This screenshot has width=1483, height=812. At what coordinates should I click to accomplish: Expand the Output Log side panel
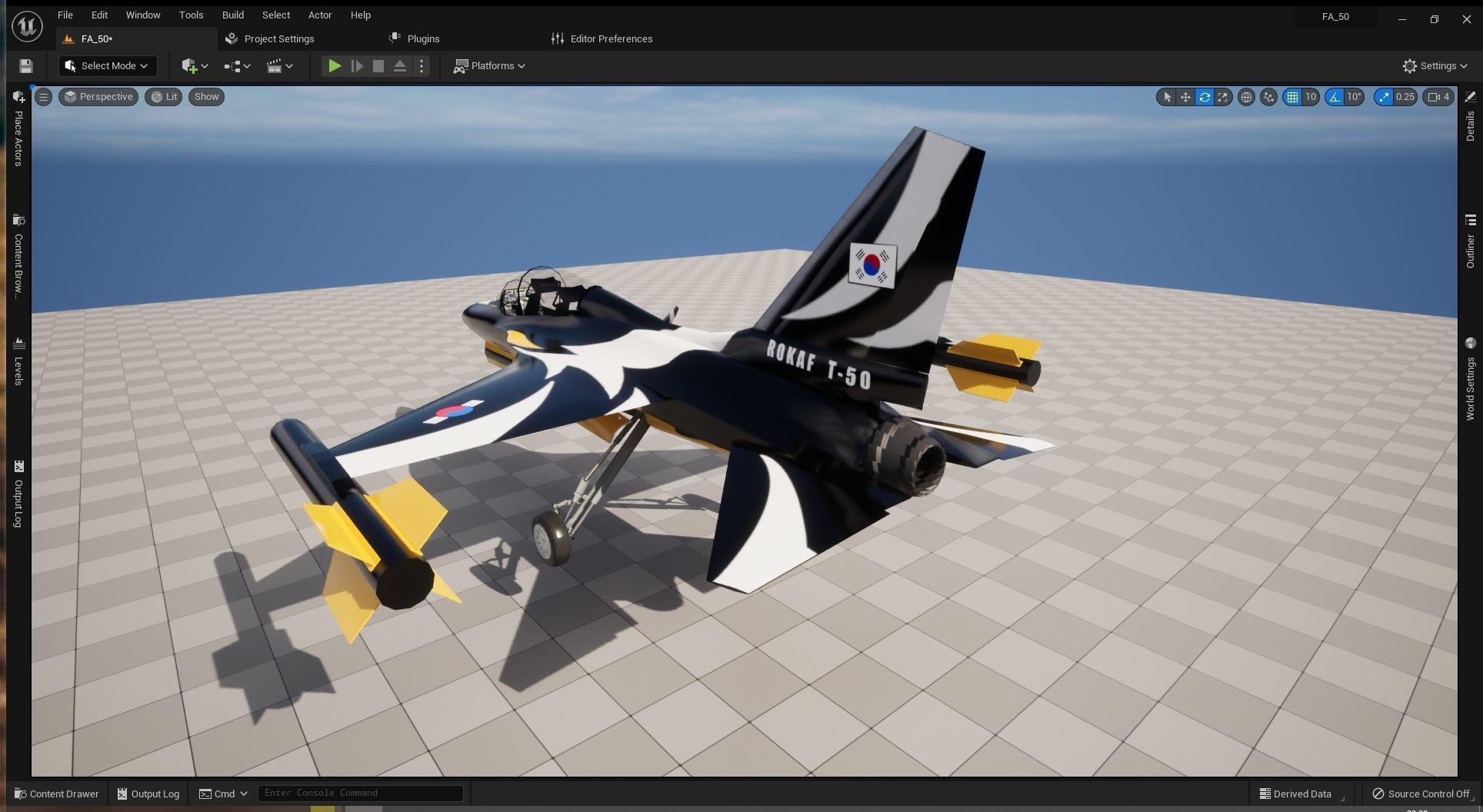[x=18, y=494]
